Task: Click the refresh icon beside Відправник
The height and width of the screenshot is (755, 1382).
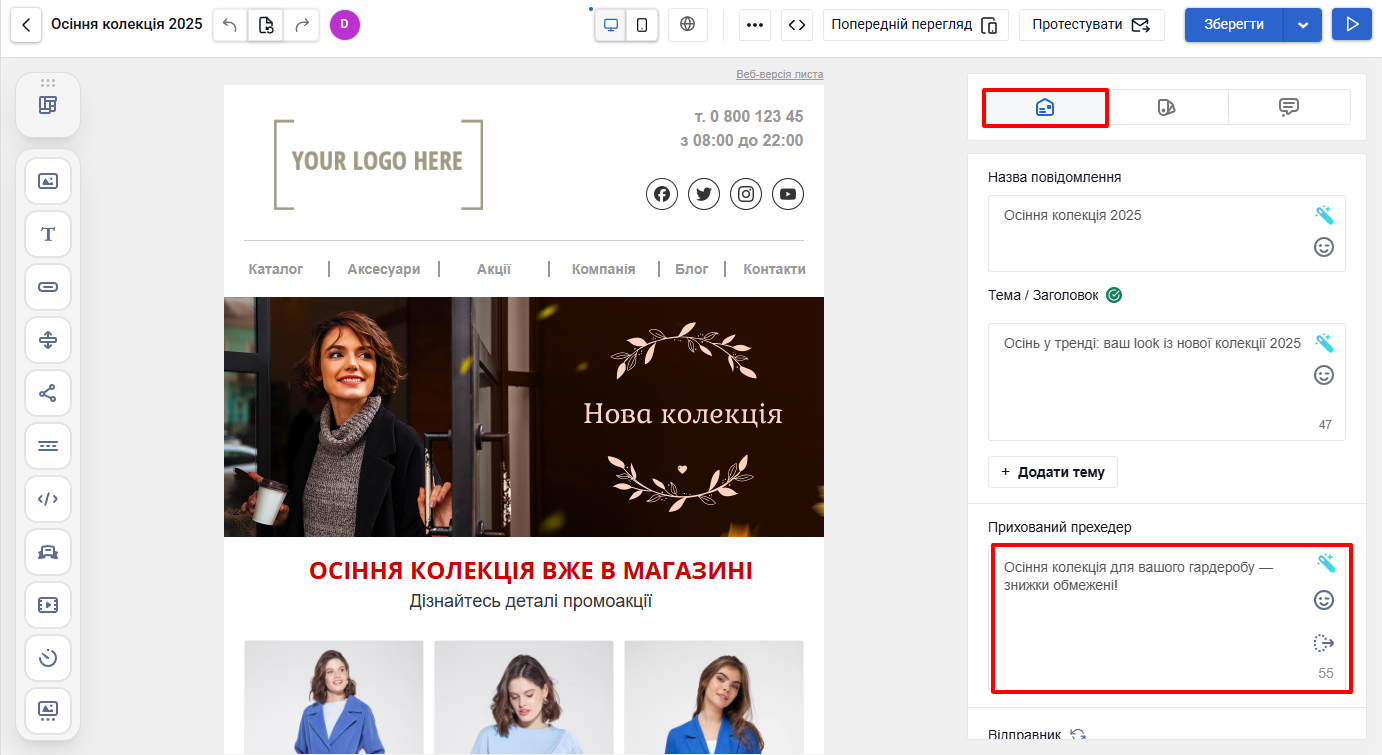Action: coord(1078,735)
